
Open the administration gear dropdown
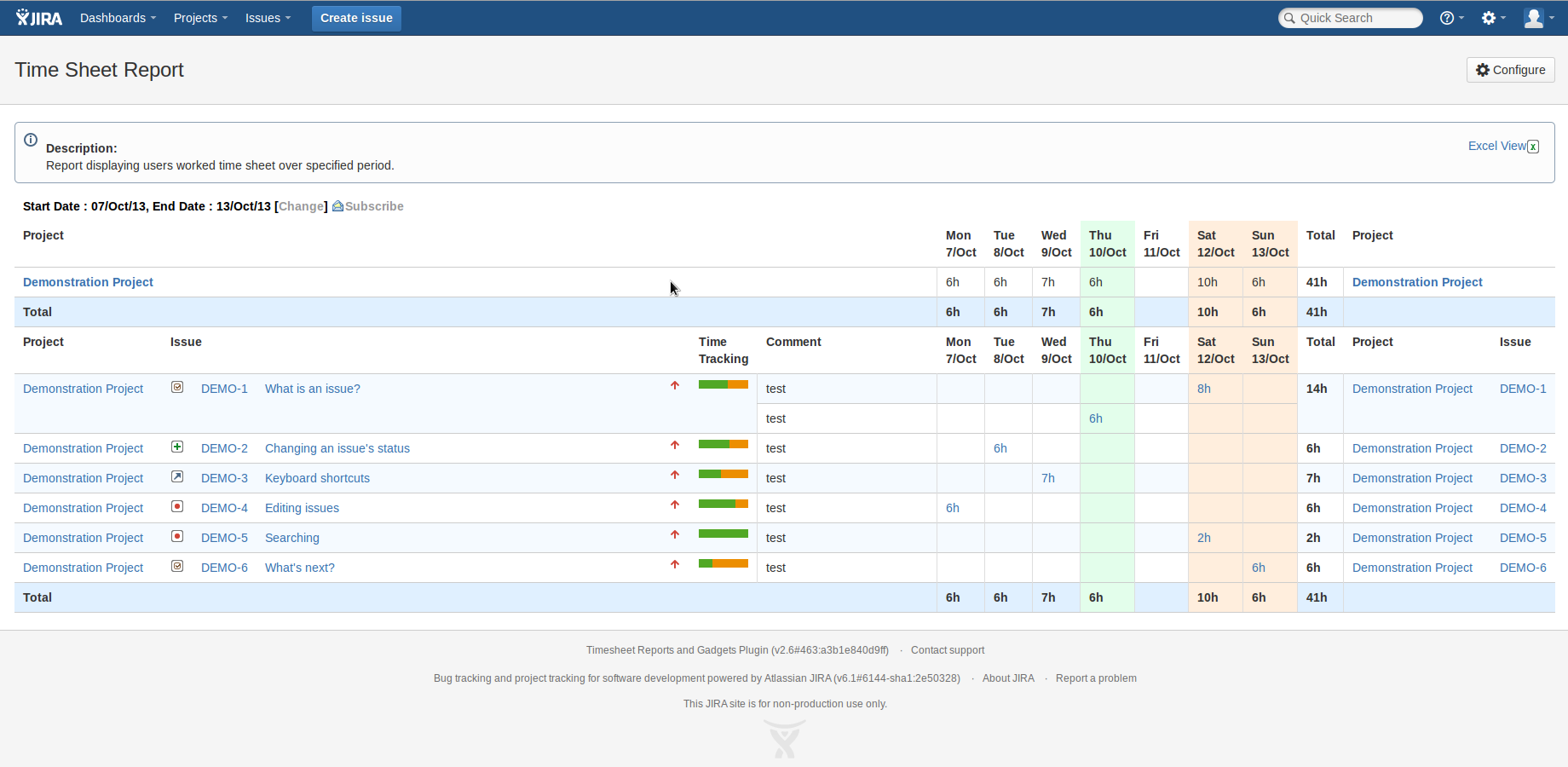coord(1493,18)
